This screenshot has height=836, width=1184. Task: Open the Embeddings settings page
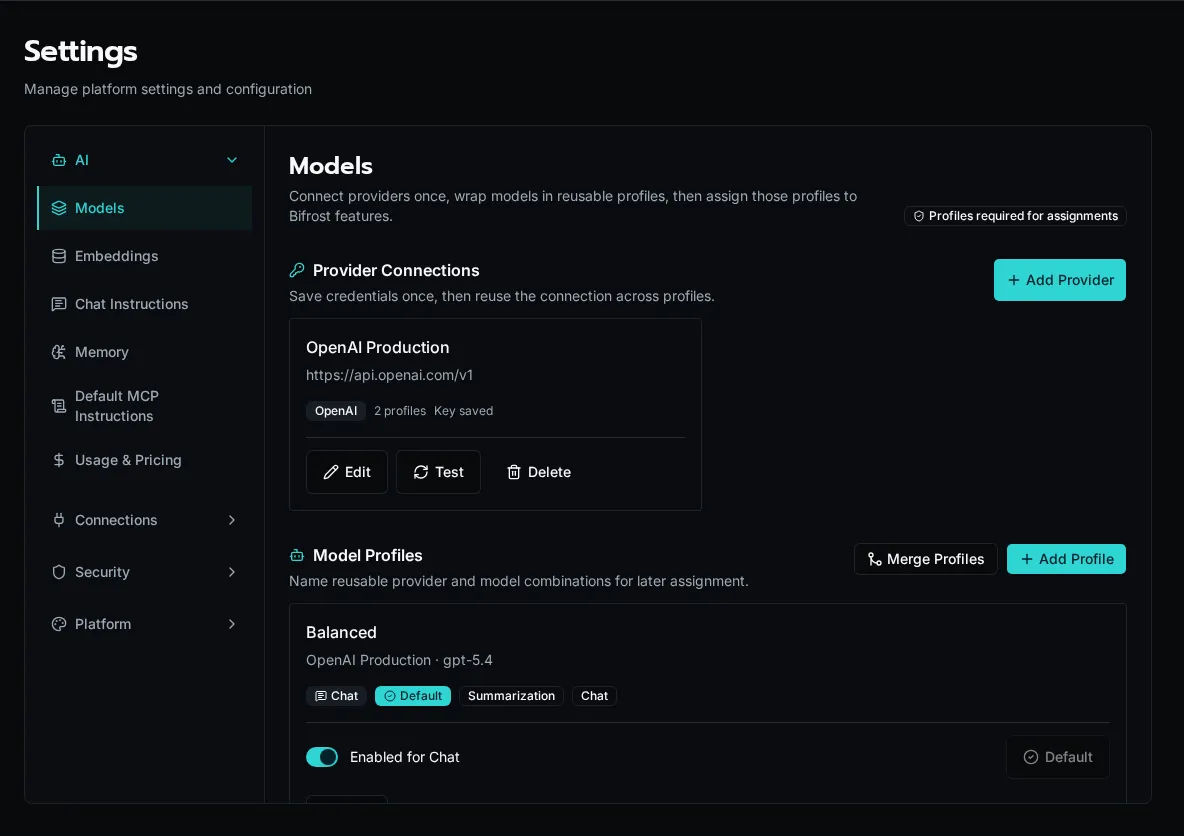(144, 256)
